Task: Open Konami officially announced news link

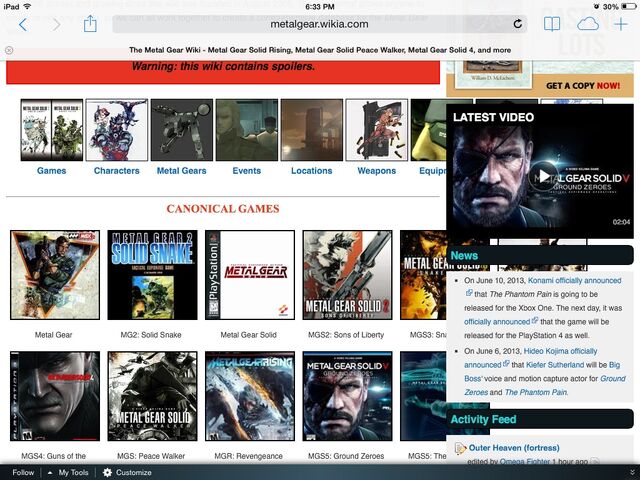Action: pyautogui.click(x=575, y=280)
